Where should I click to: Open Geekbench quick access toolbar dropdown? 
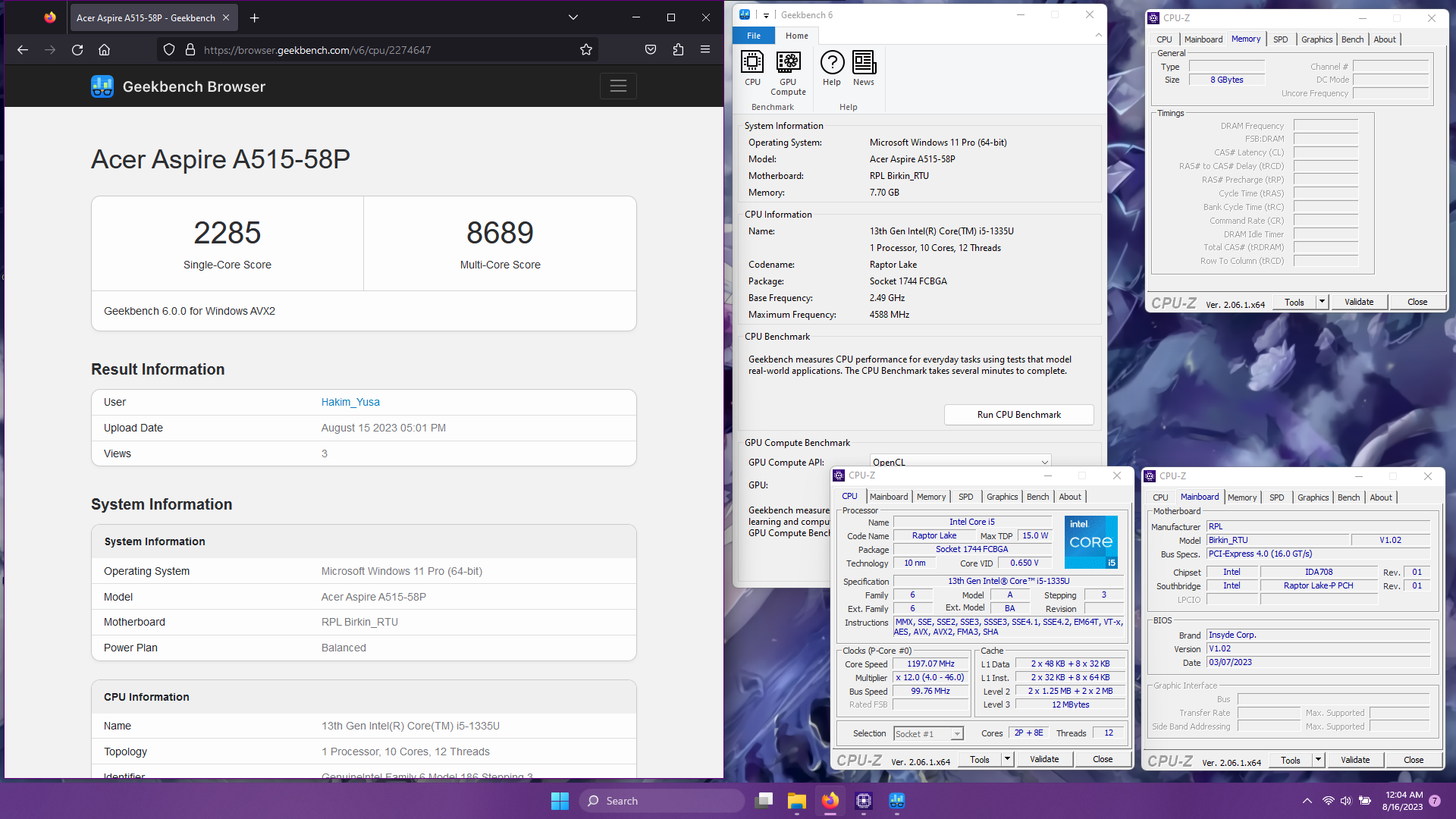pos(766,15)
